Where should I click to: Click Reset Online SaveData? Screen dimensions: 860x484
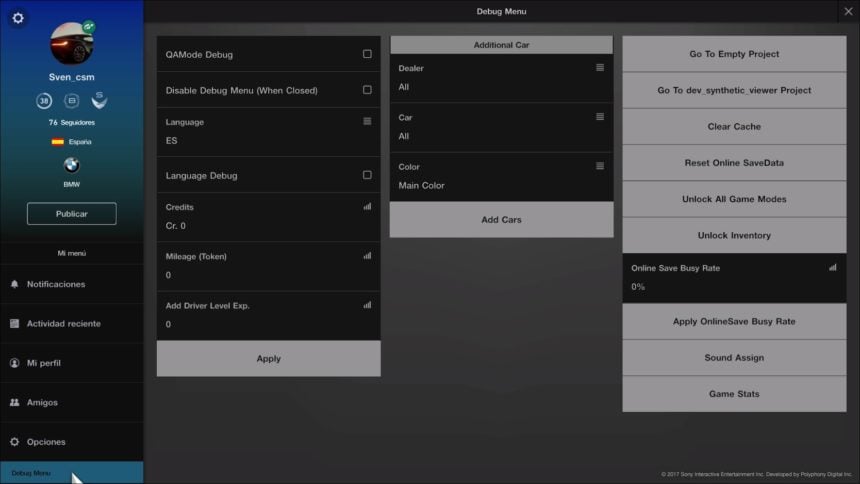(x=734, y=162)
